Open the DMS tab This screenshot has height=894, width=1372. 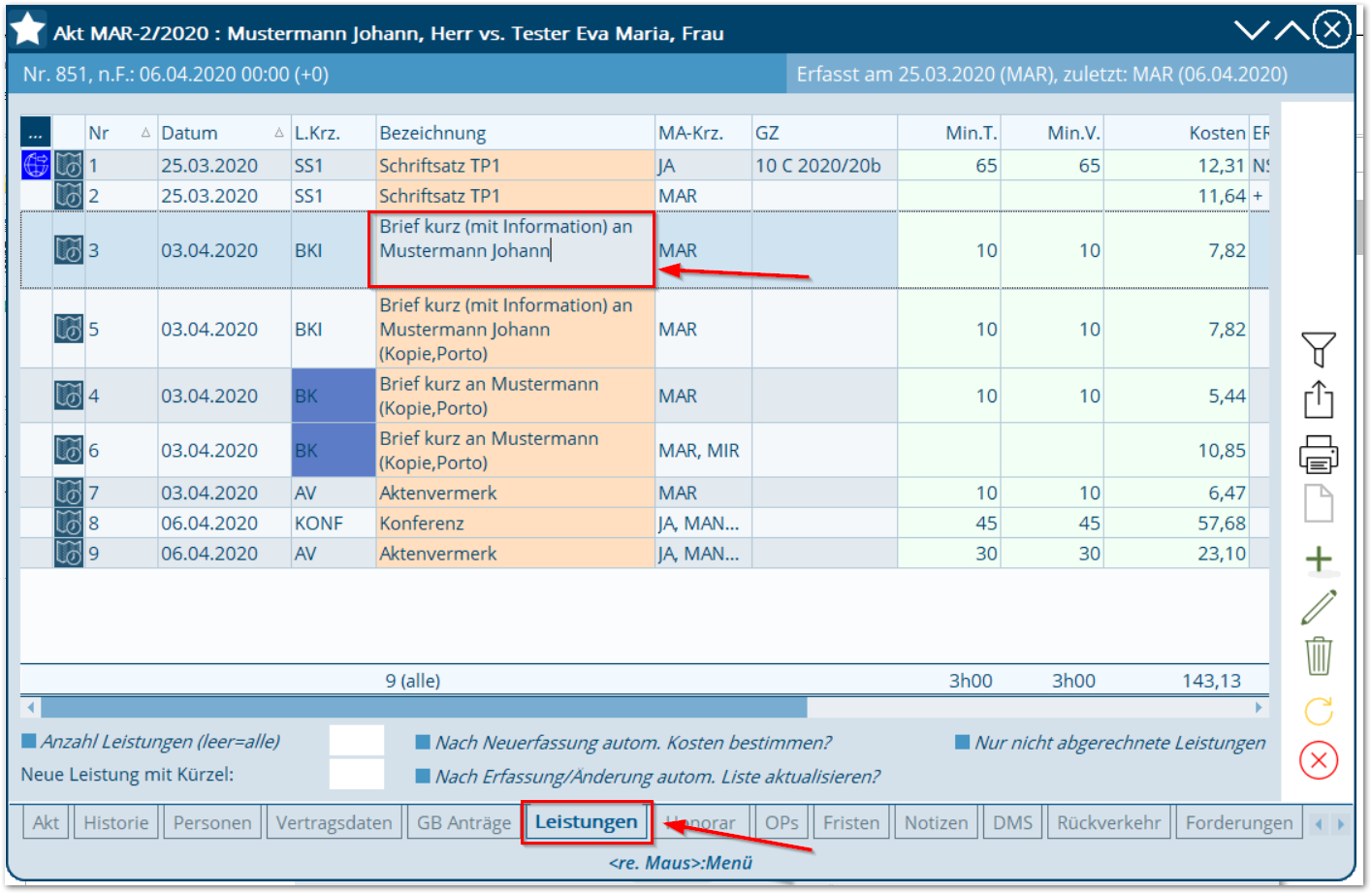[x=1013, y=823]
